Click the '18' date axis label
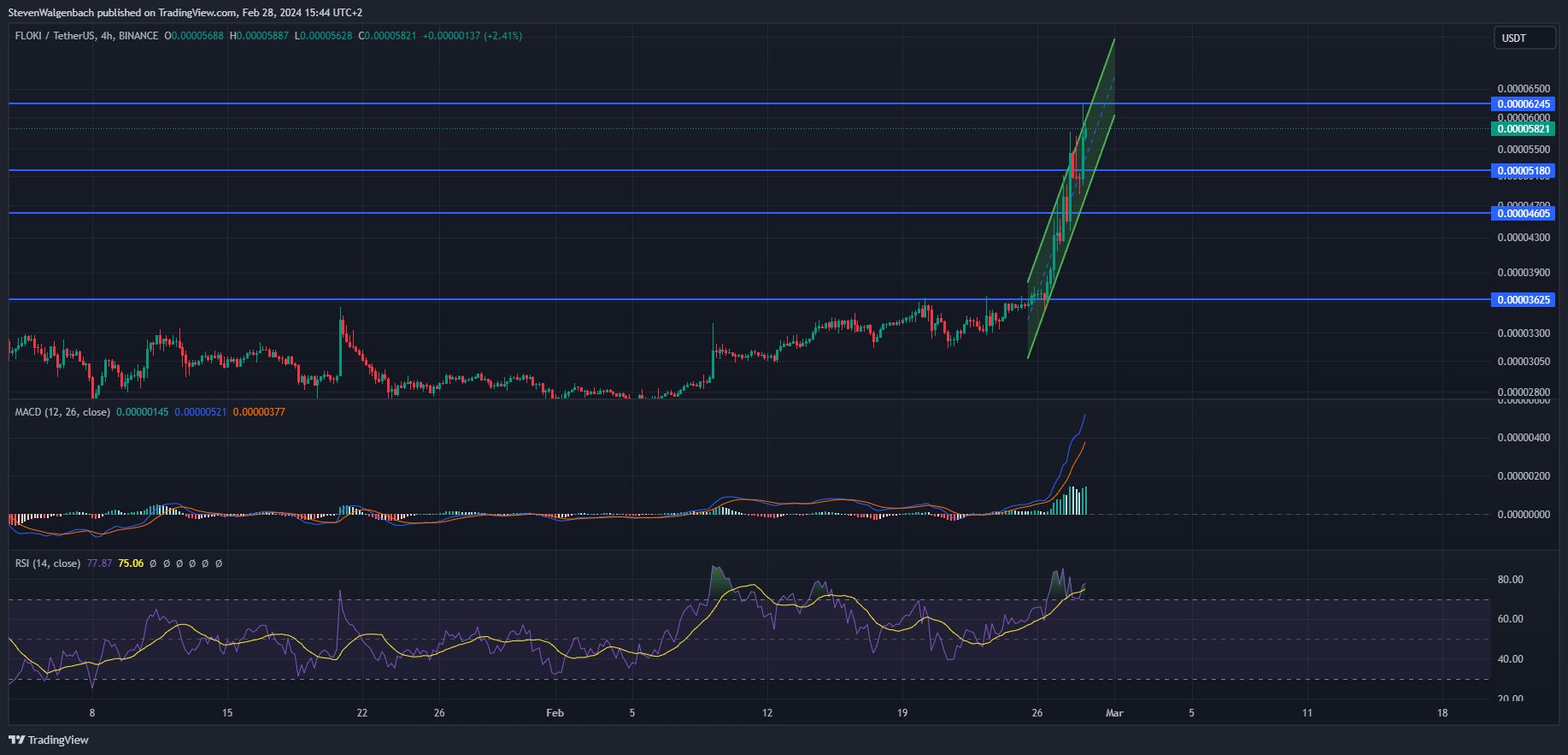The height and width of the screenshot is (755, 1568). point(1442,713)
